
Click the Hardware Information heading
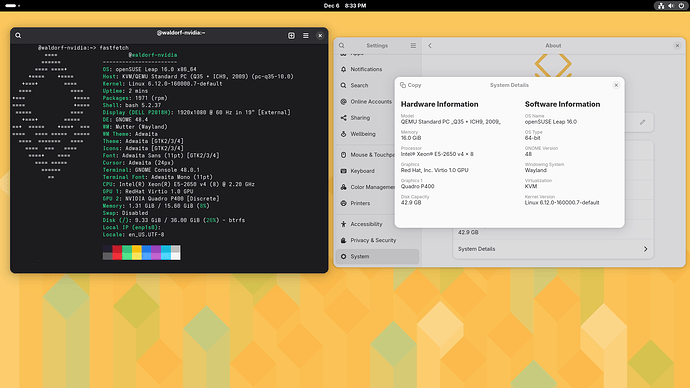439,104
